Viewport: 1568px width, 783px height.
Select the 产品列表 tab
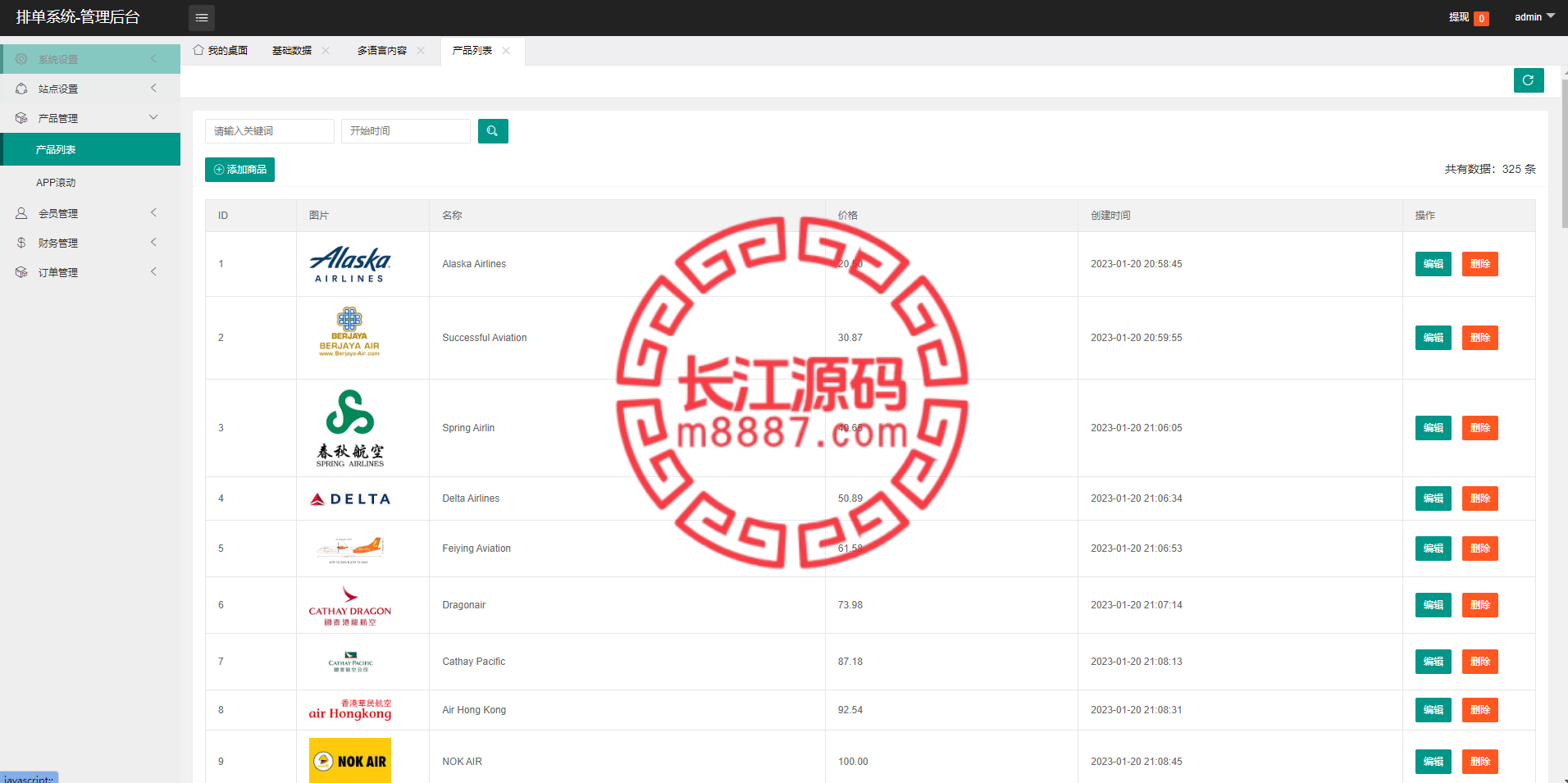(x=472, y=51)
